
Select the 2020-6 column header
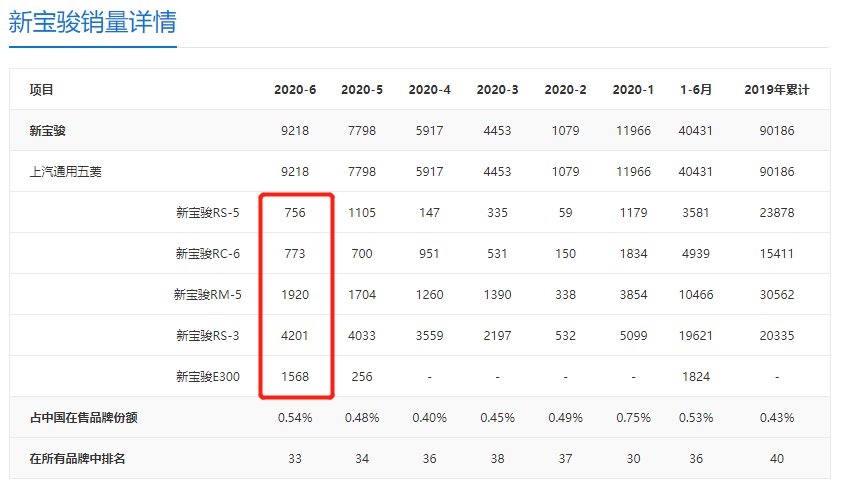click(295, 90)
